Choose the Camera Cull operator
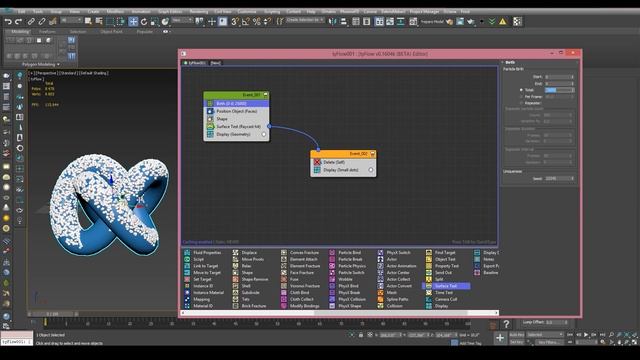The height and width of the screenshot is (360, 640). 446,299
